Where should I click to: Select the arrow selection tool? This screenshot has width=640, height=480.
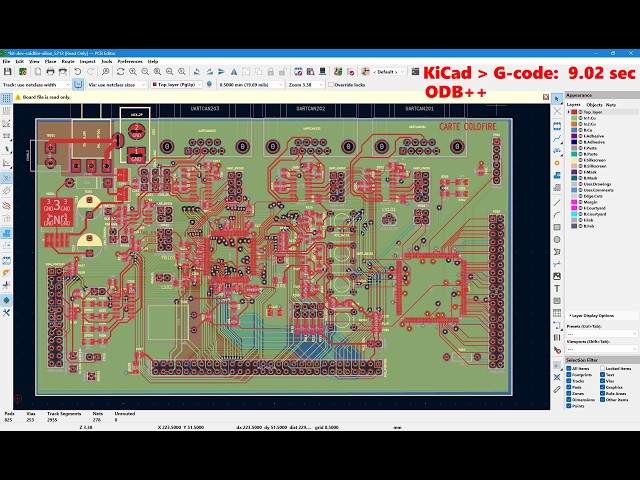point(557,99)
